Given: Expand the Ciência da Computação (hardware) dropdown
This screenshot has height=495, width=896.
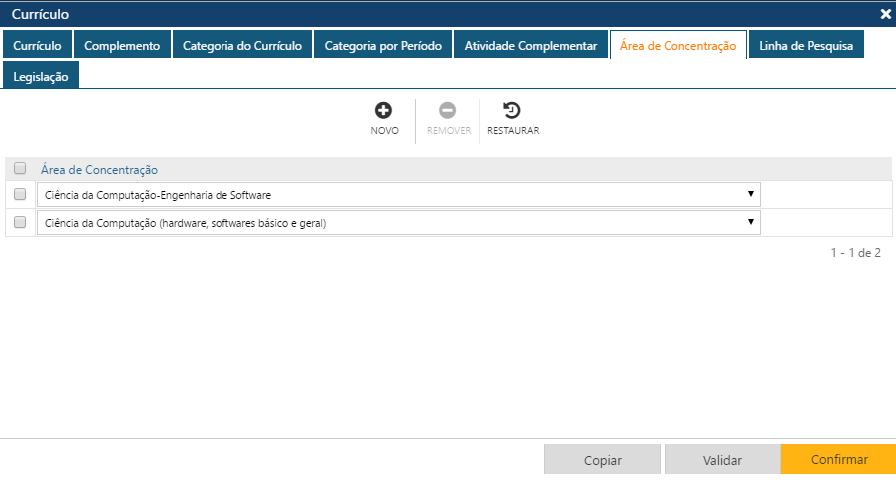Looking at the screenshot, I should click(x=398, y=223).
